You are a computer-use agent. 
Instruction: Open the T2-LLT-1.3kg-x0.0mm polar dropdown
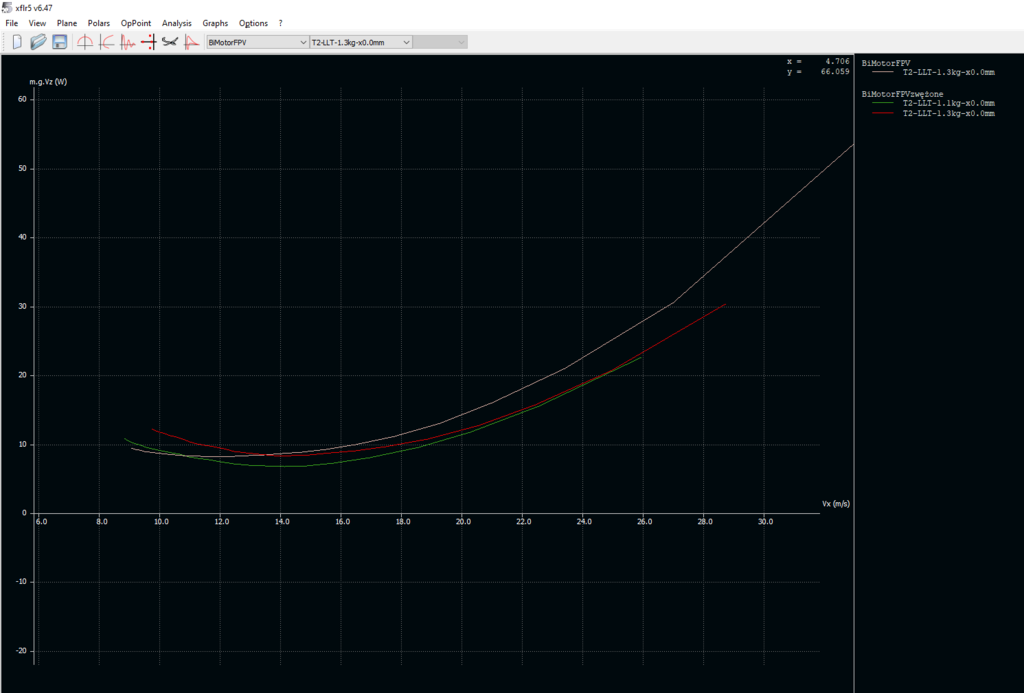click(x=360, y=42)
